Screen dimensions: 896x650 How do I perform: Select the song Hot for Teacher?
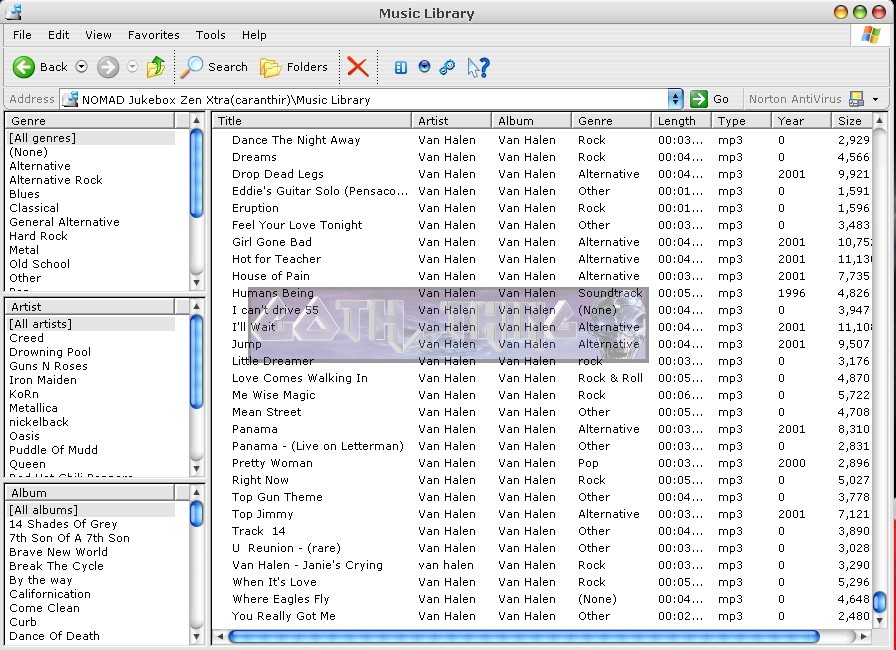pyautogui.click(x=277, y=259)
